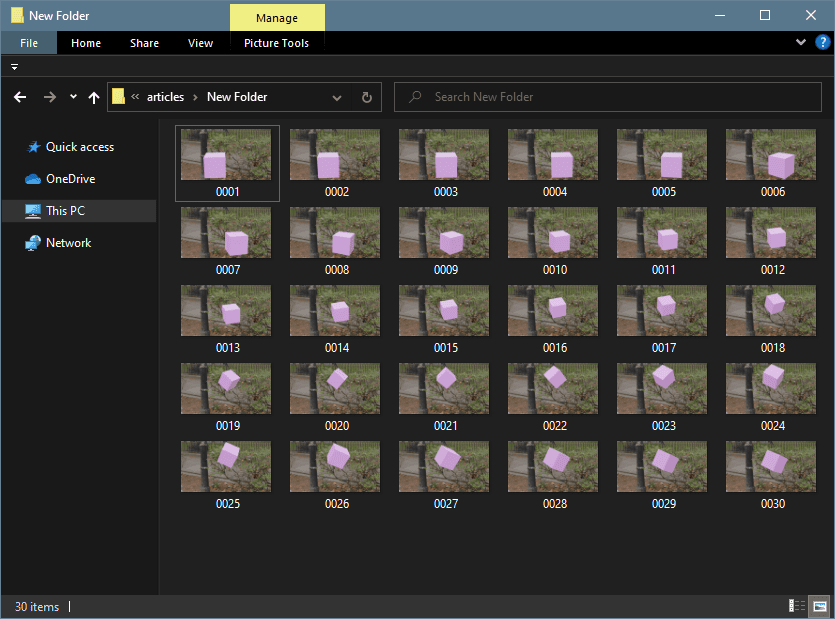
Task: Click articles in the breadcrumb path
Action: click(166, 97)
